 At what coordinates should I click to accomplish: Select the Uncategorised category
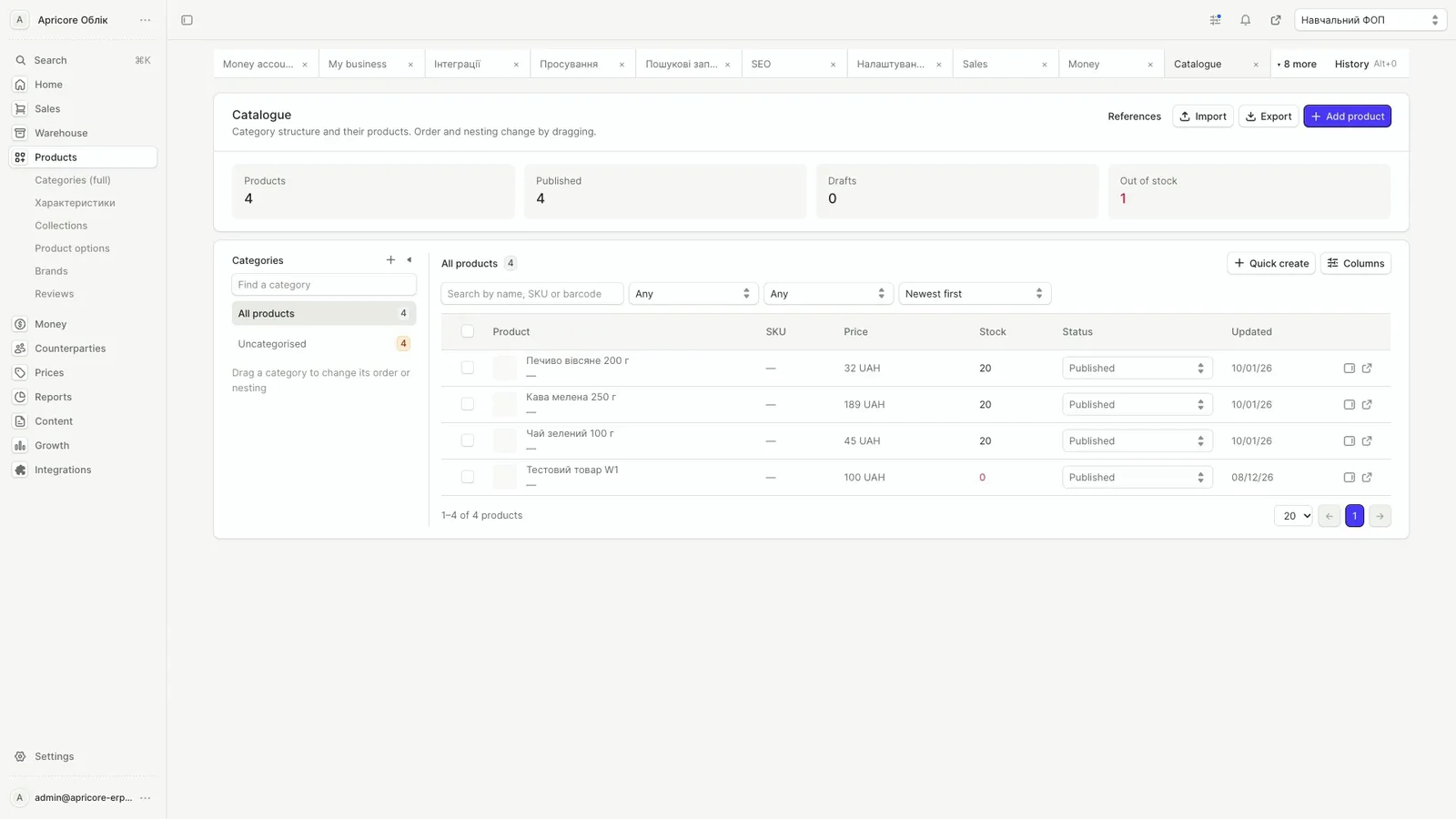pos(324,344)
